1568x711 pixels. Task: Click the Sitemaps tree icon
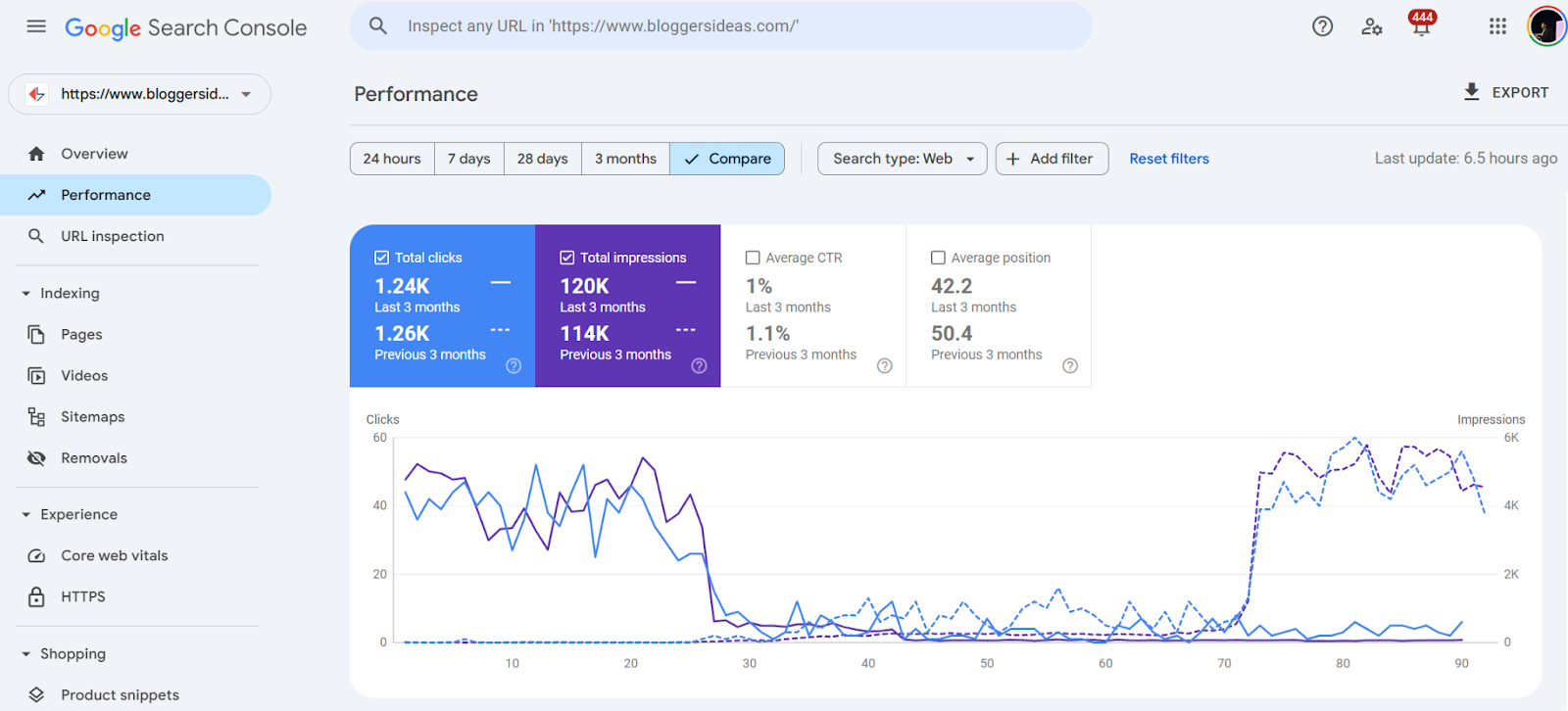click(36, 417)
